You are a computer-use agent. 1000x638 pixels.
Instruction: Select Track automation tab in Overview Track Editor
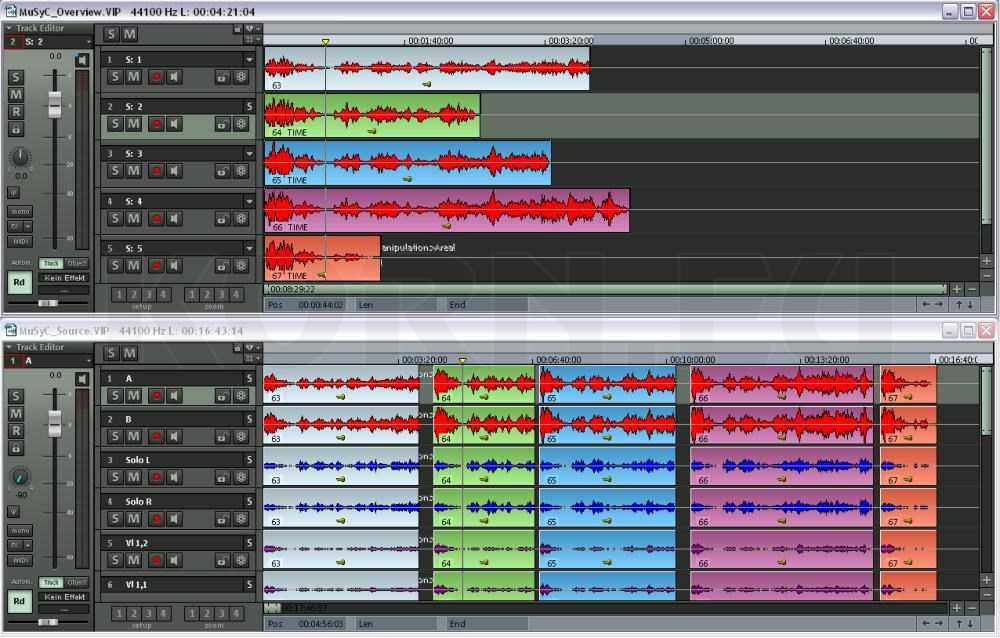(x=51, y=263)
